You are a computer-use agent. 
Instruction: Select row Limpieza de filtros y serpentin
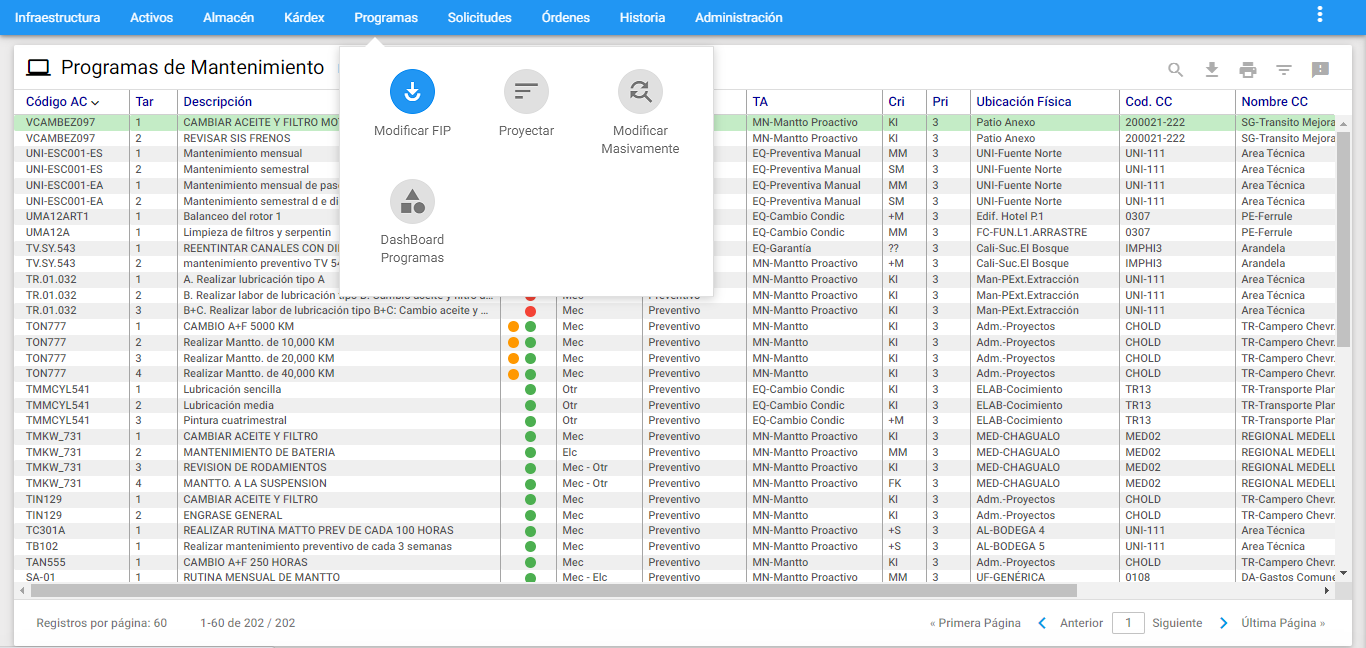click(676, 232)
